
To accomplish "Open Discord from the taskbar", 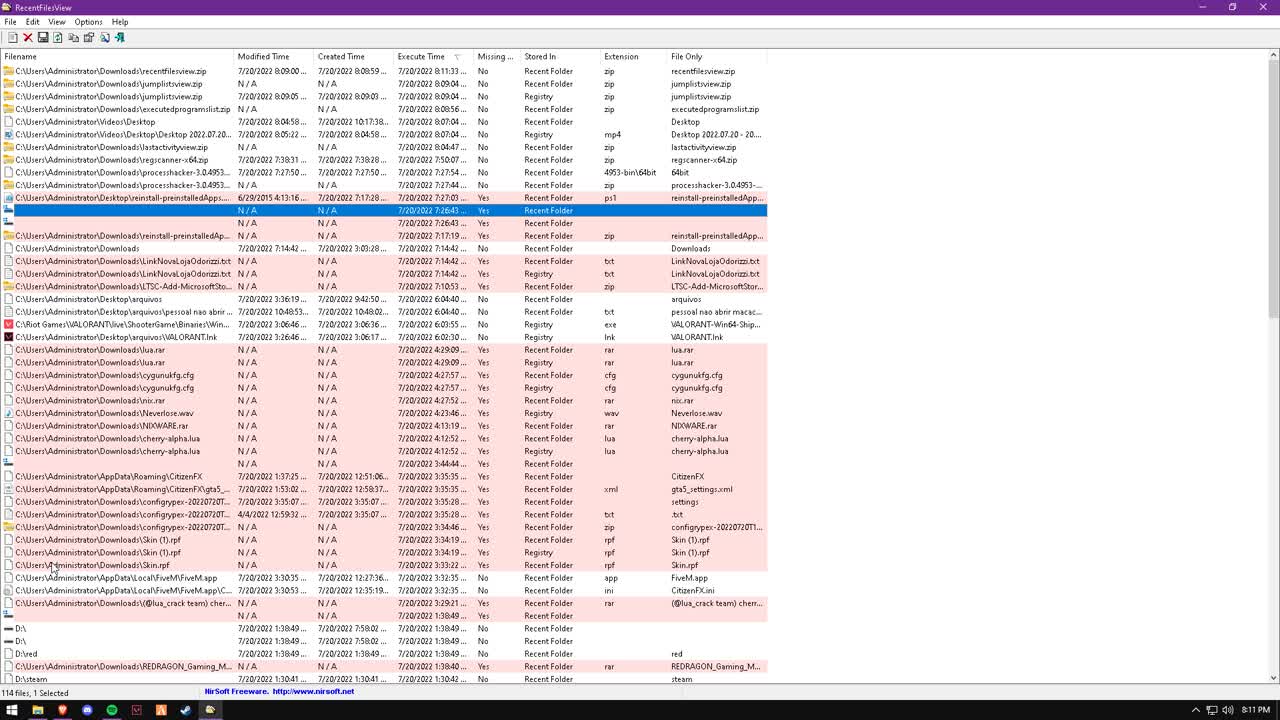I will tap(87, 710).
